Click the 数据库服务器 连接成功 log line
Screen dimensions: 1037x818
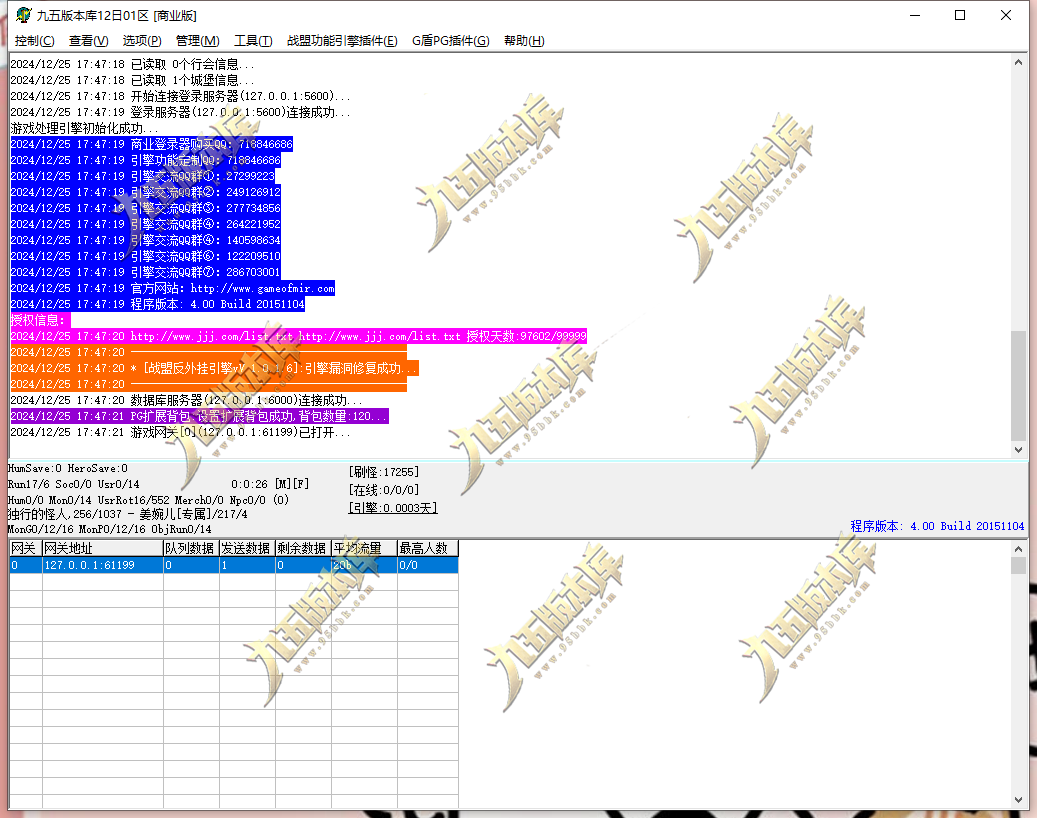[187, 400]
